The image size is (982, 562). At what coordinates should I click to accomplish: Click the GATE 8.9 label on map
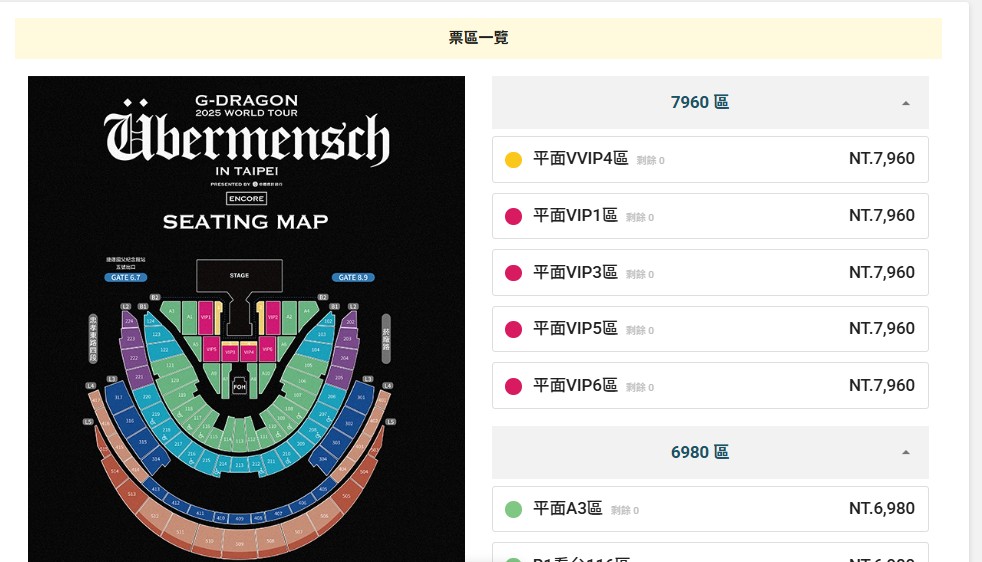coord(353,278)
